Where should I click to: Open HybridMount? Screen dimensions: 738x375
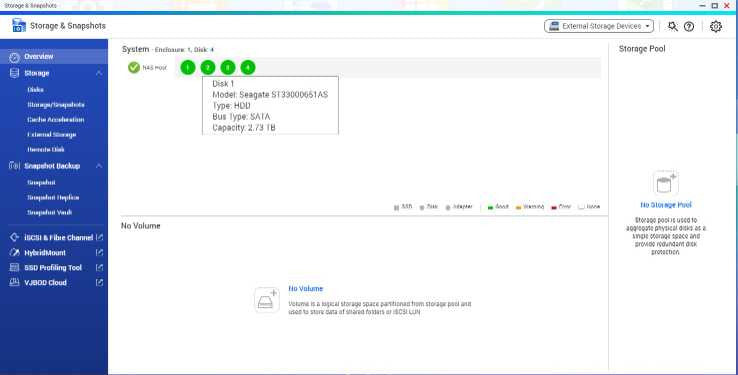[45, 253]
